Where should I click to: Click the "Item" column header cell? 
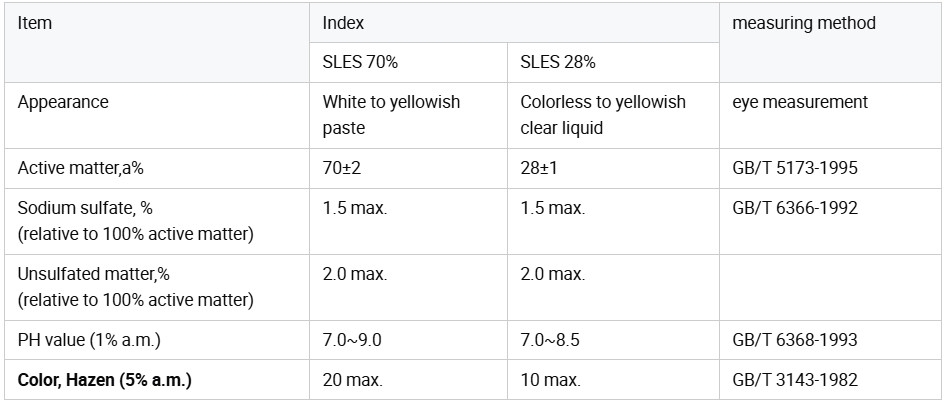click(35, 23)
